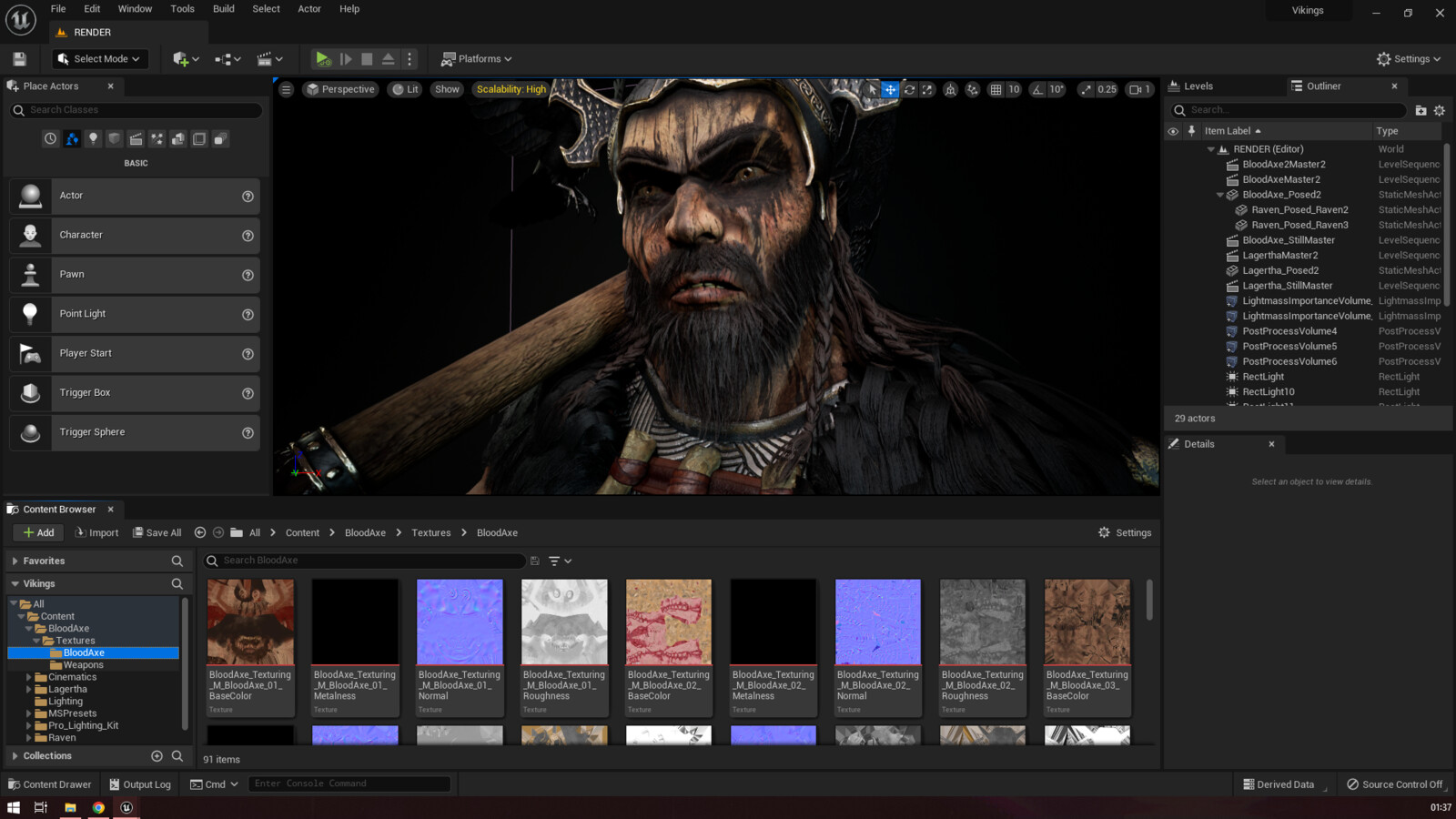Open Content Browser Settings

pos(1125,533)
